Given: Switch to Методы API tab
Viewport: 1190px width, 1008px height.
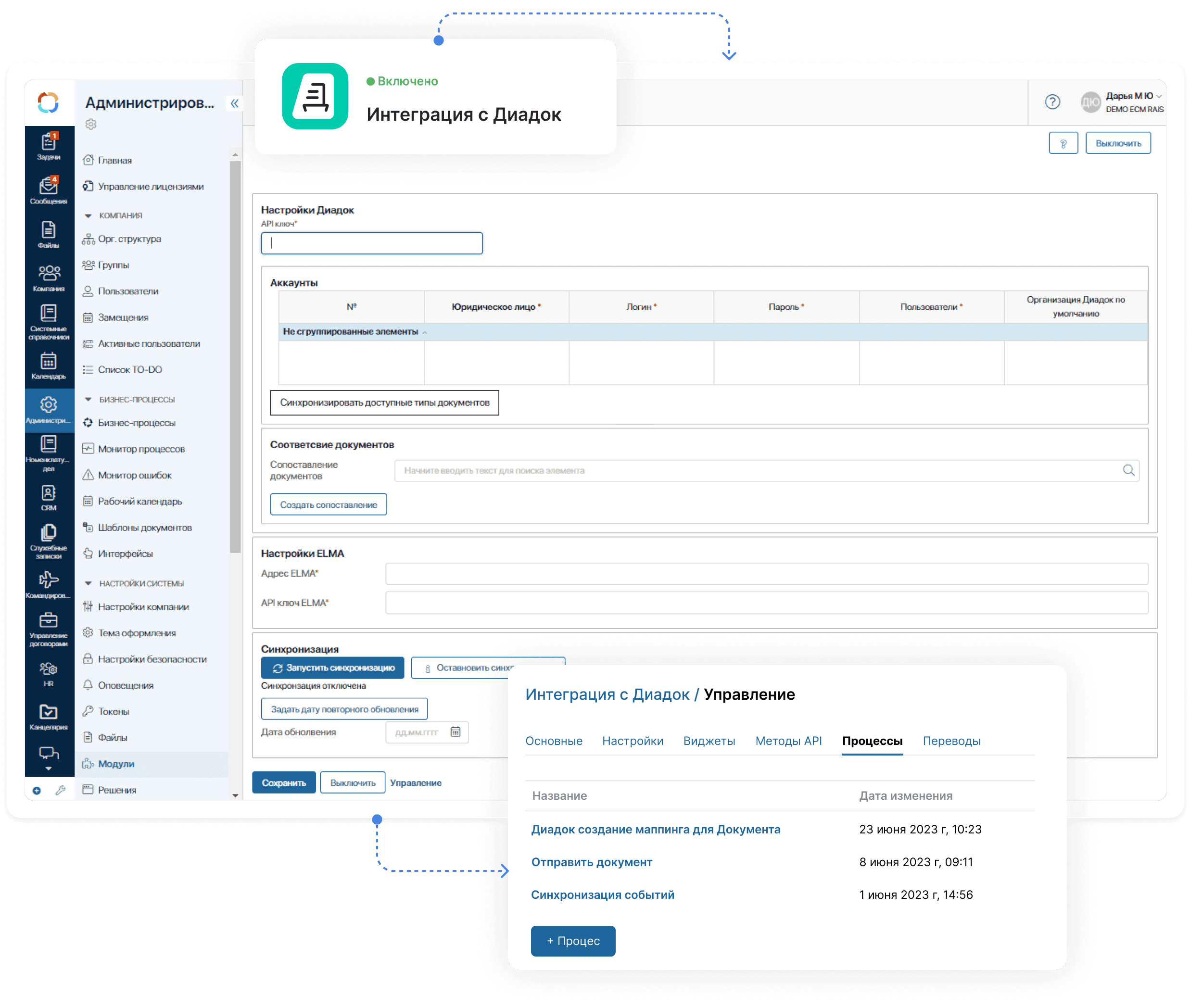Looking at the screenshot, I should tap(789, 741).
